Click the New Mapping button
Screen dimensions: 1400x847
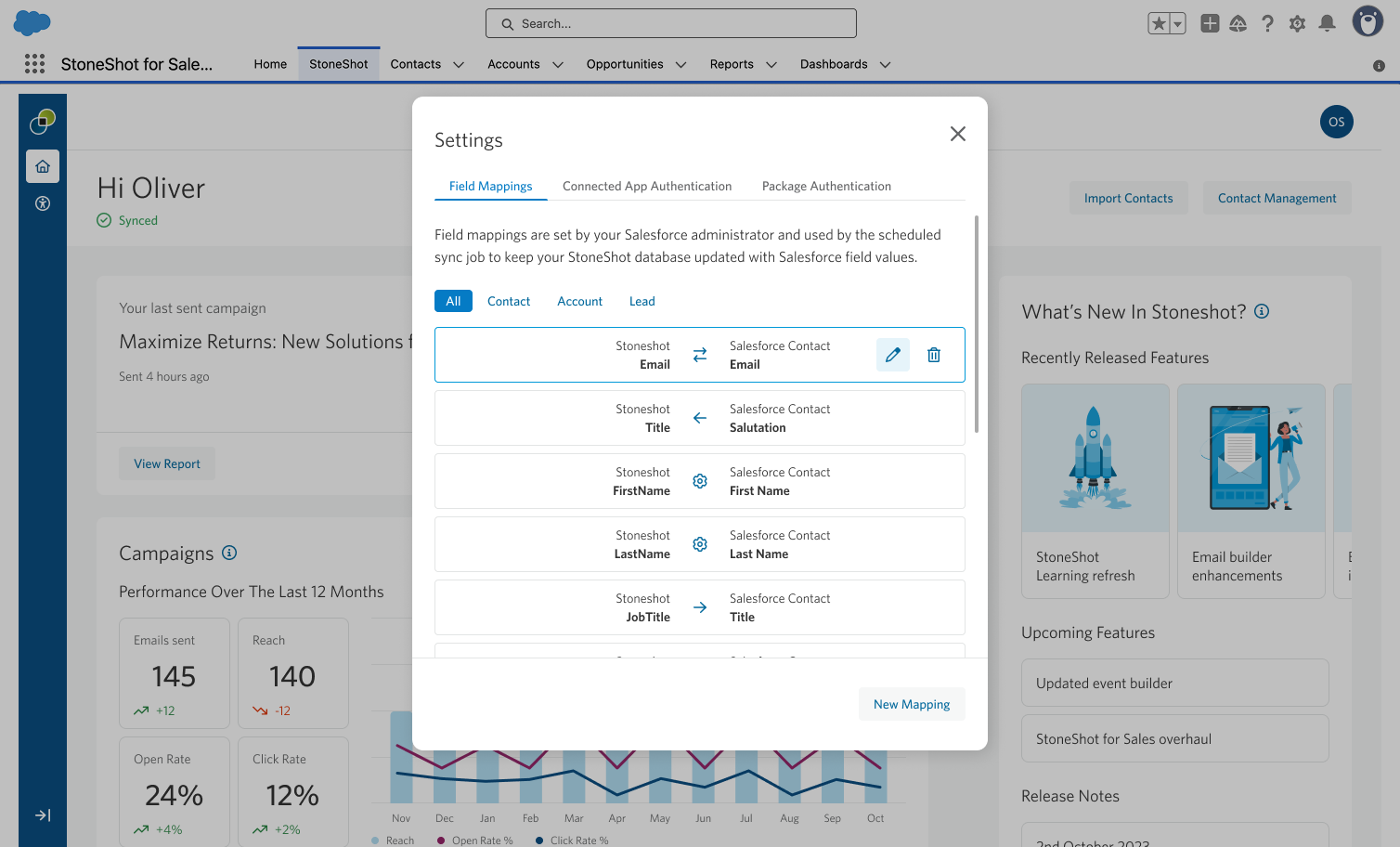coord(912,704)
